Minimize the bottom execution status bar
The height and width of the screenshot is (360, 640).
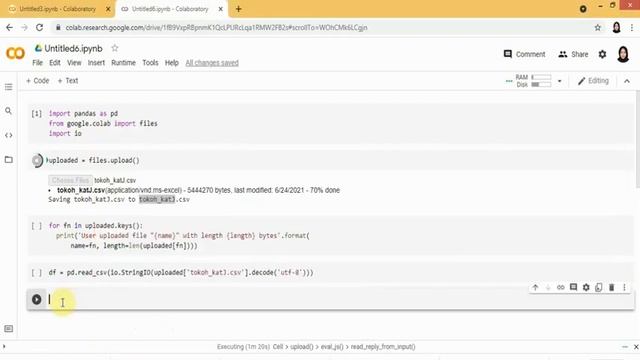click(x=624, y=347)
